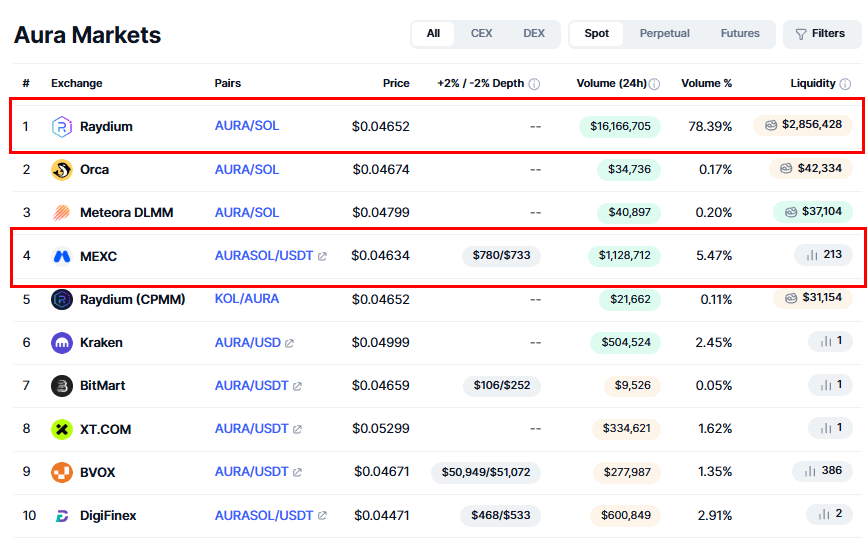Click the DigiFinex exchange logo icon
The width and height of the screenshot is (868, 556).
(61, 516)
